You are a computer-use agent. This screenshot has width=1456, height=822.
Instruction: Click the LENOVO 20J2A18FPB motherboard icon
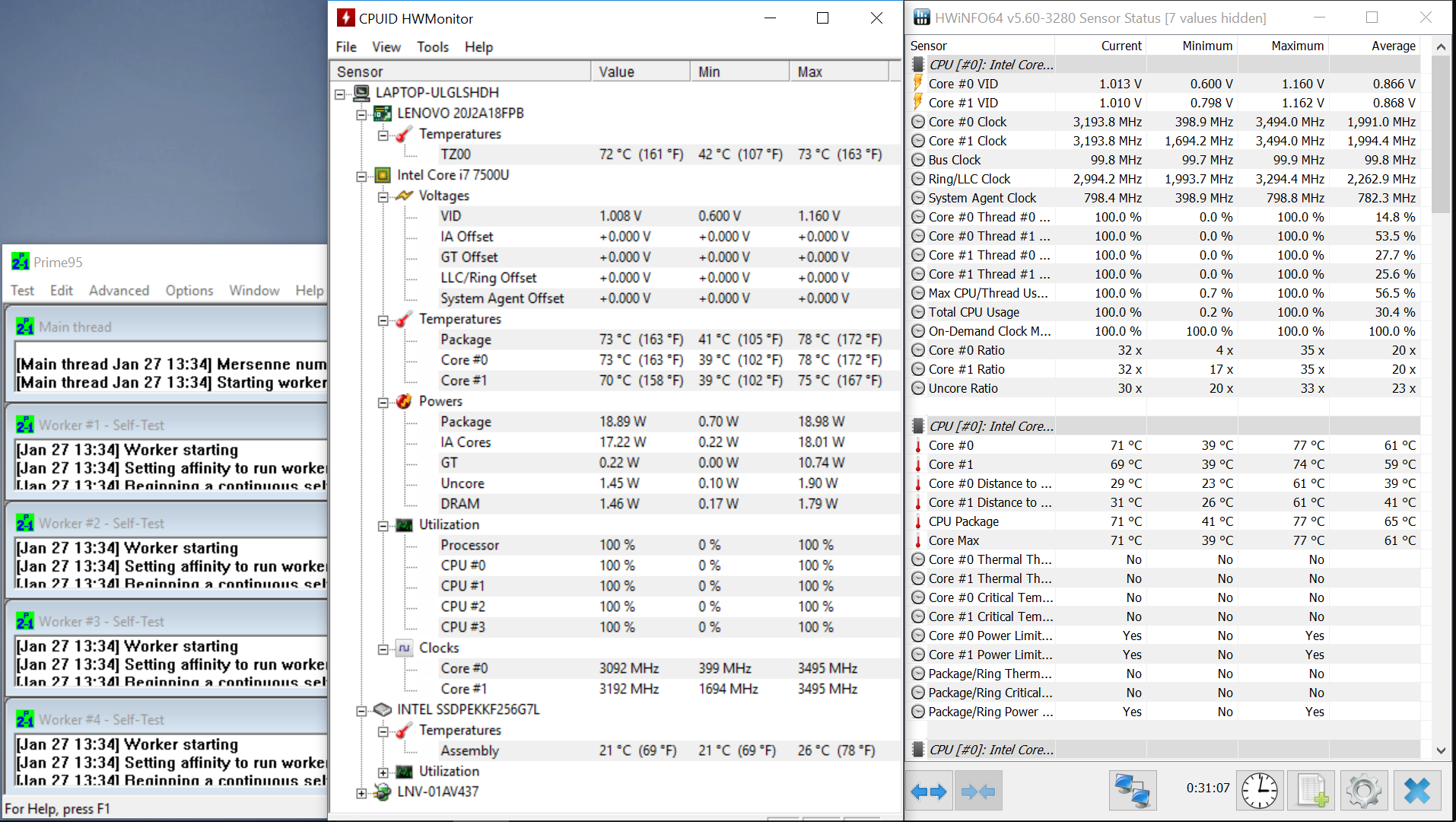click(383, 113)
